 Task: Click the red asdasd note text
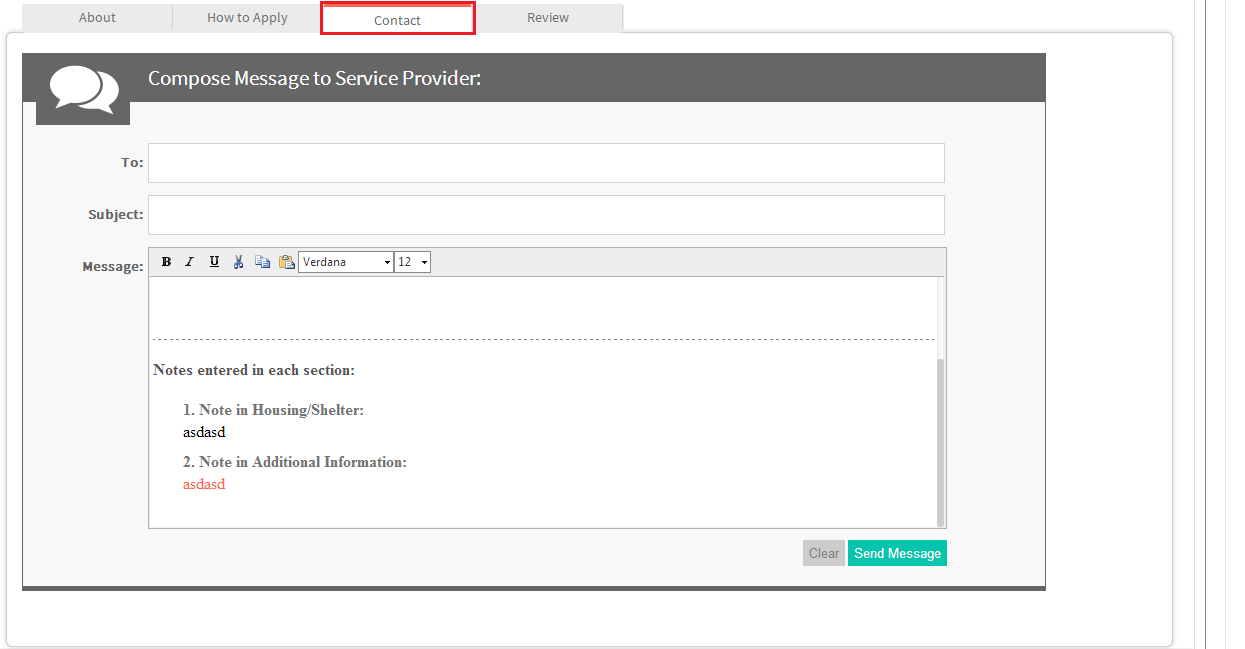[204, 484]
